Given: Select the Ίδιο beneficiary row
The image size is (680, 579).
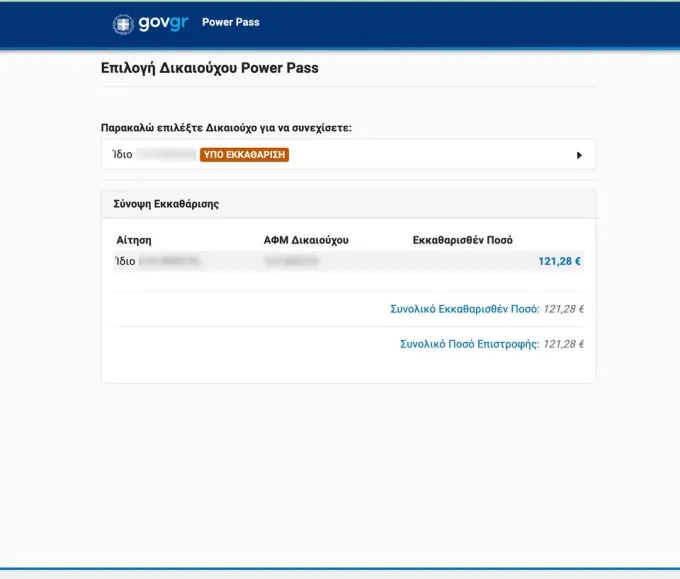Looking at the screenshot, I should click(348, 155).
